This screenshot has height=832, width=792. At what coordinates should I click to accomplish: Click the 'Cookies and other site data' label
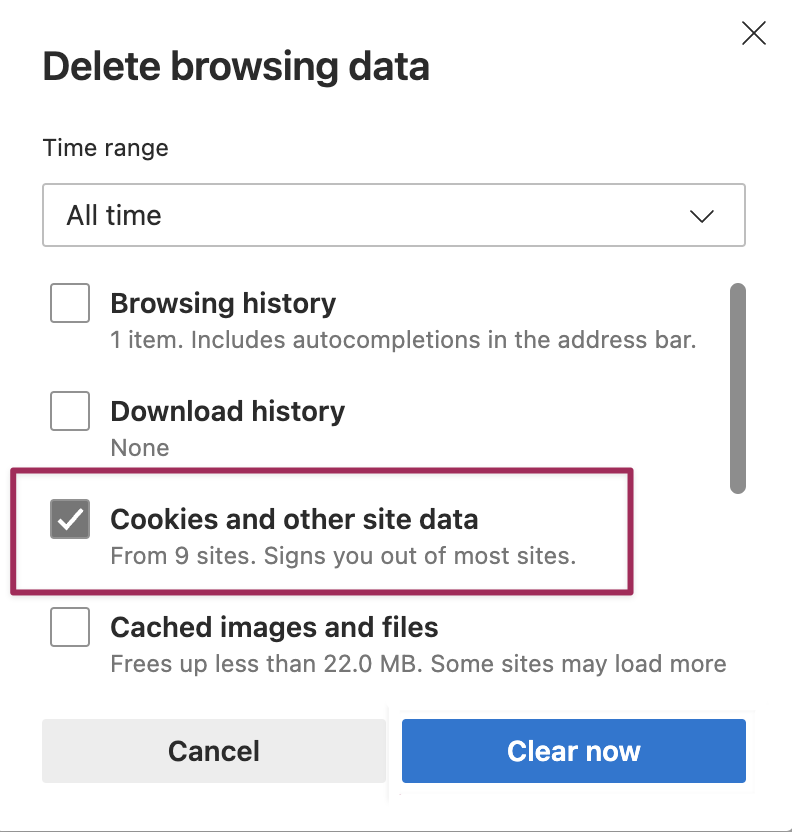pyautogui.click(x=294, y=519)
